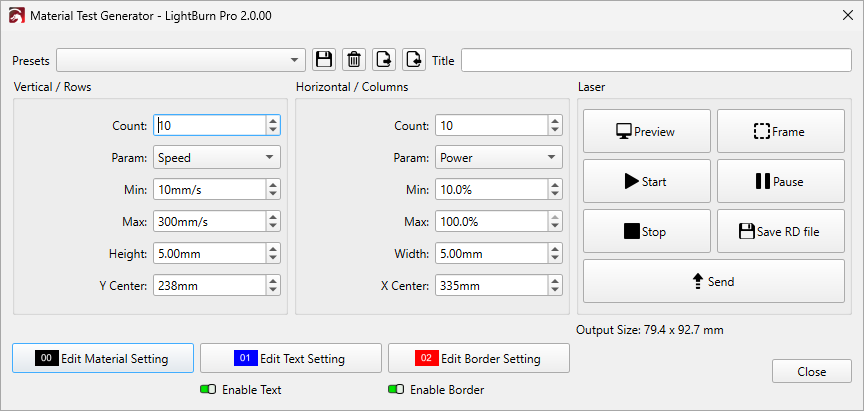The width and height of the screenshot is (864, 411).
Task: Click the delete preset trash icon
Action: 354,60
